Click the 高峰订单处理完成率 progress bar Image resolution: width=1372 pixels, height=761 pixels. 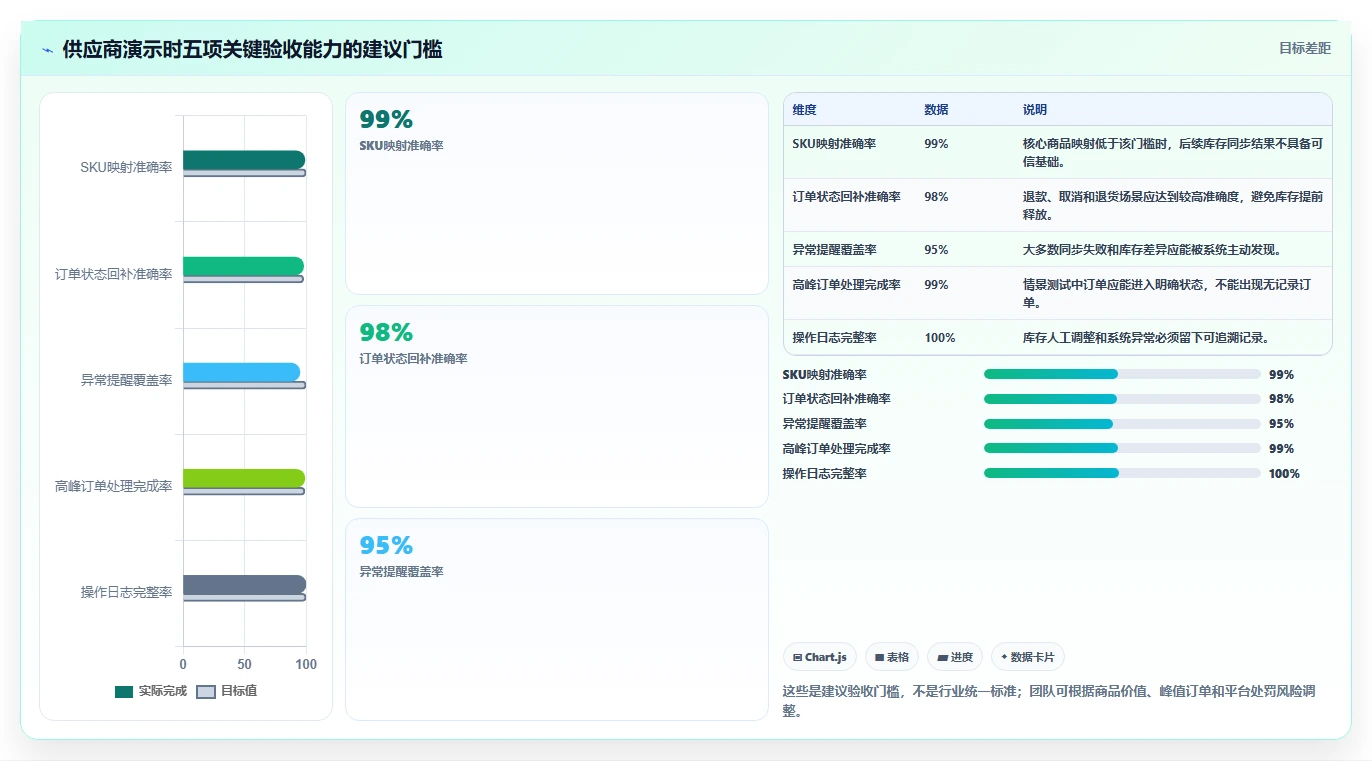coord(1122,448)
